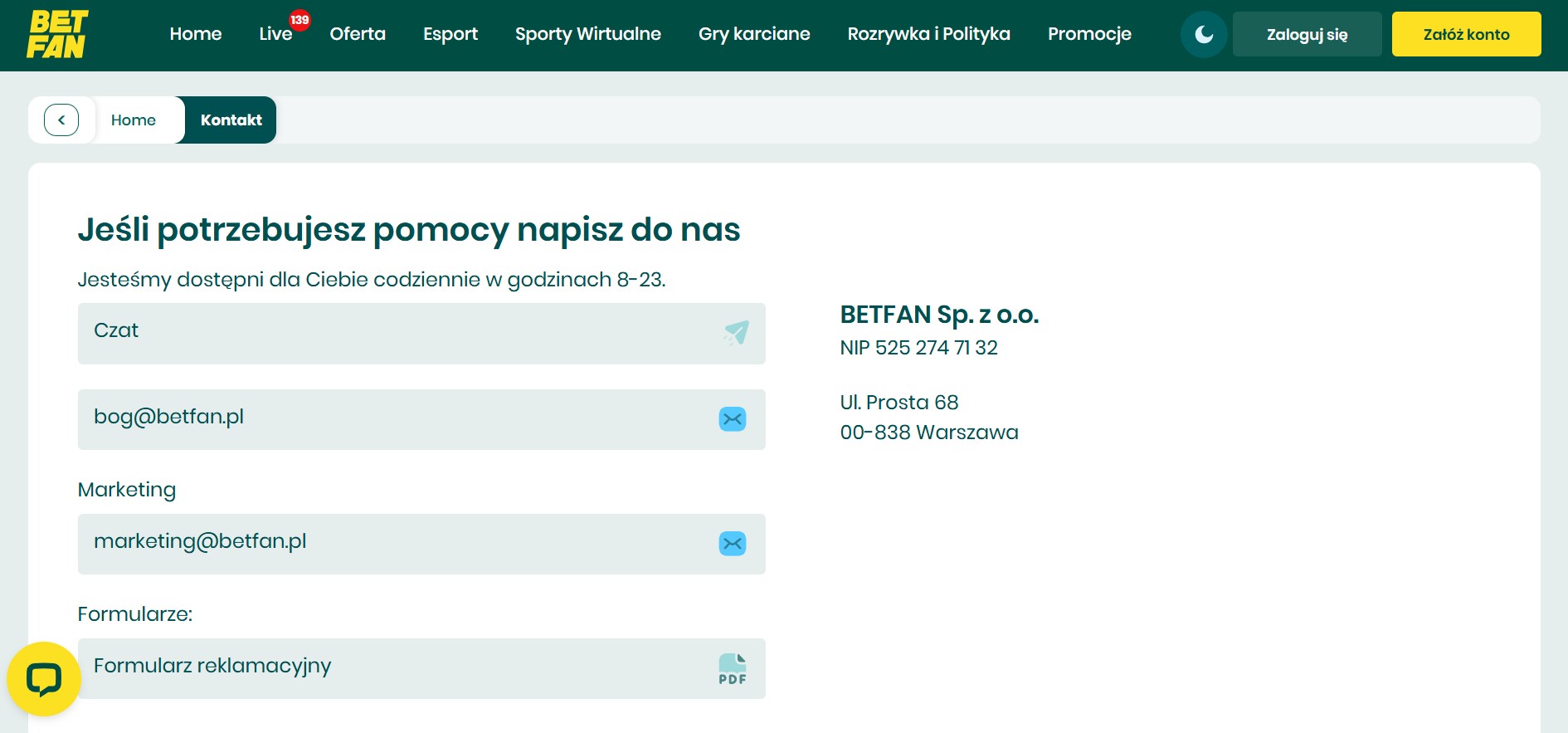Open Rozrywka i Polityka section

(x=929, y=34)
